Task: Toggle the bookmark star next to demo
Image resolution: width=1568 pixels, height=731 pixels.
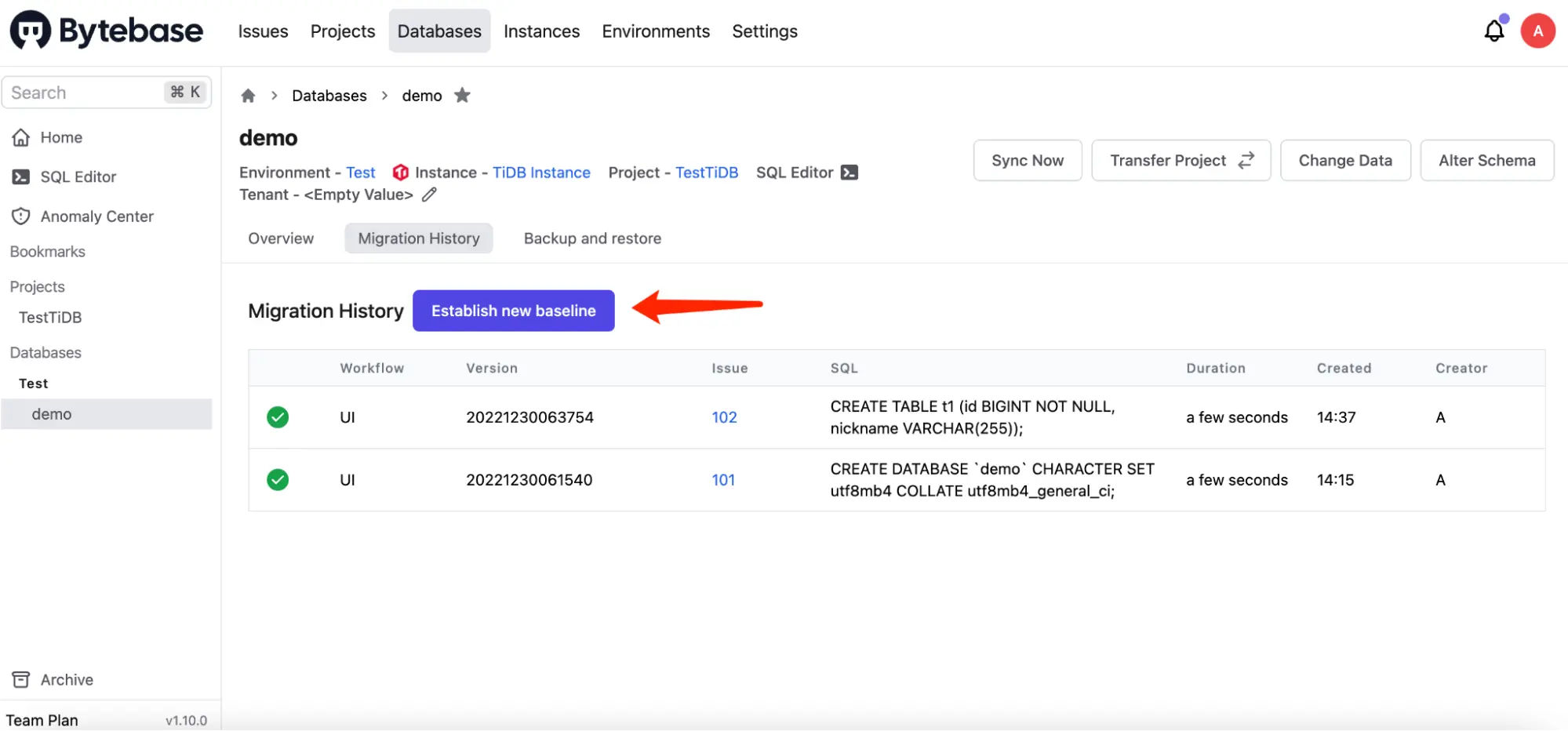Action: pyautogui.click(x=462, y=95)
